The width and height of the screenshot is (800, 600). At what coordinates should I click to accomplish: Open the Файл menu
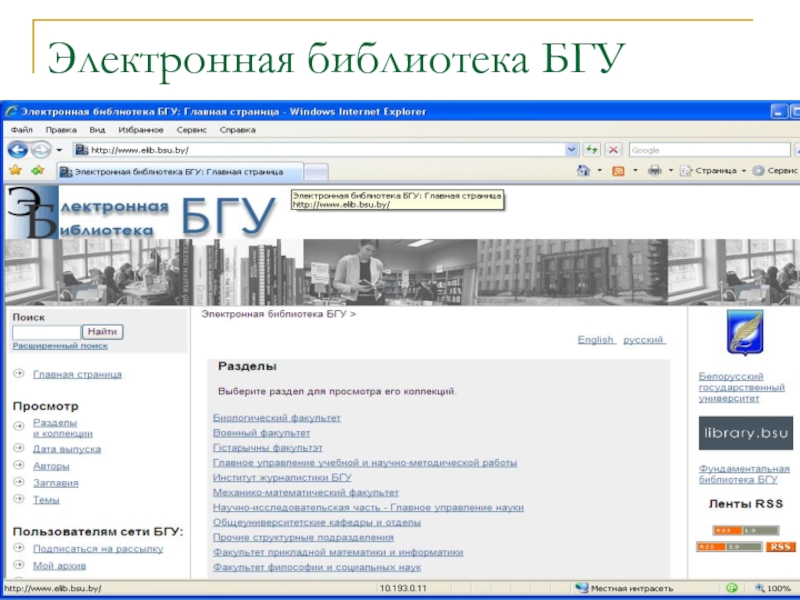[21, 130]
